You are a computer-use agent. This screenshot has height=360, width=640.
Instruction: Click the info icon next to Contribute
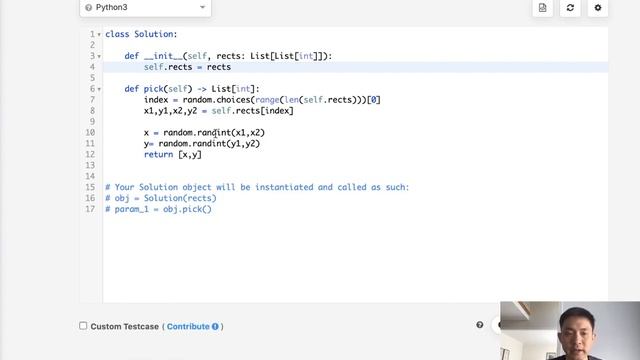(x=215, y=327)
